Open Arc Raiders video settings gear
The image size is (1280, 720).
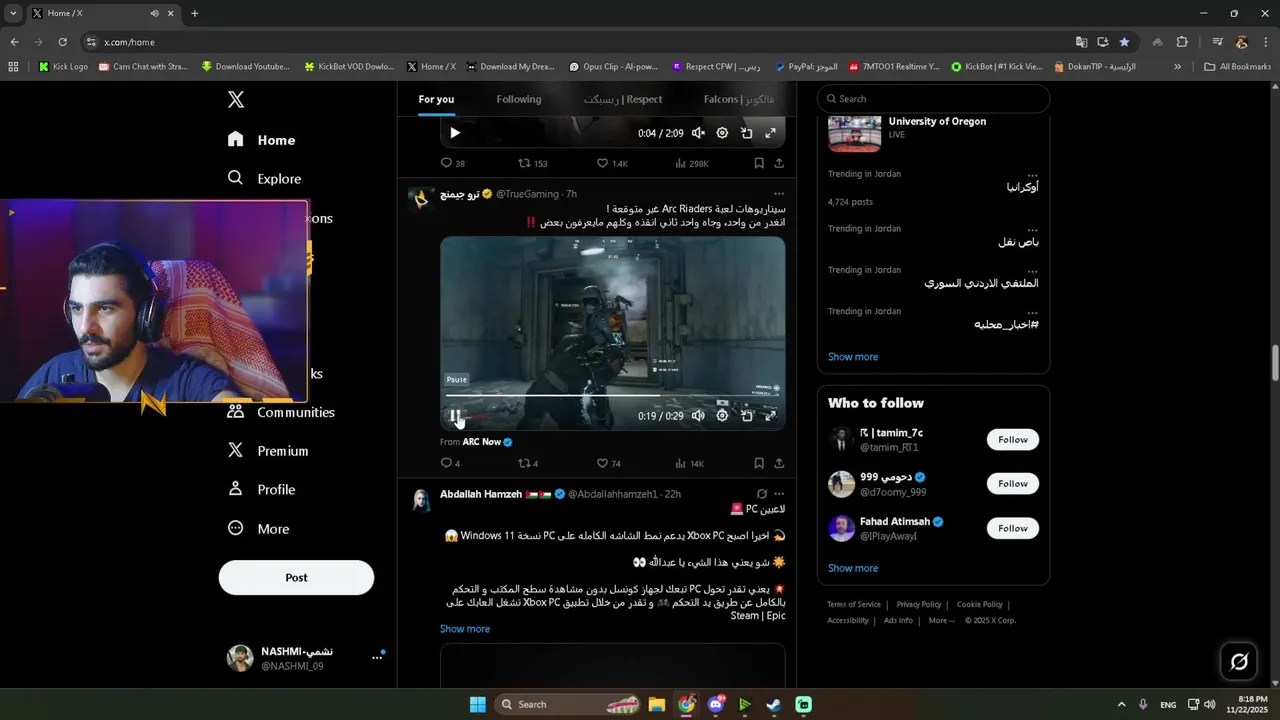click(x=722, y=416)
